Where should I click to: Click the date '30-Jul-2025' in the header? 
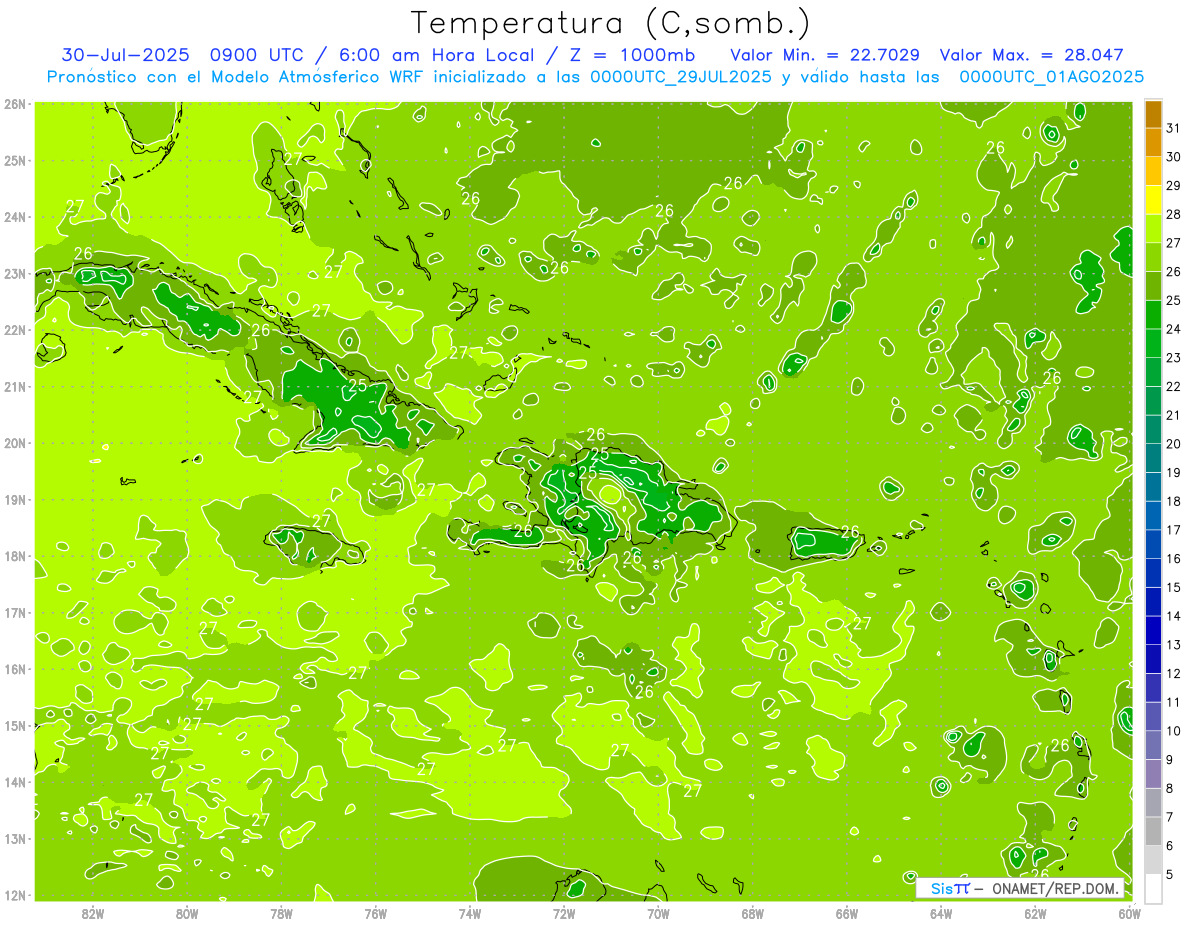pos(125,55)
